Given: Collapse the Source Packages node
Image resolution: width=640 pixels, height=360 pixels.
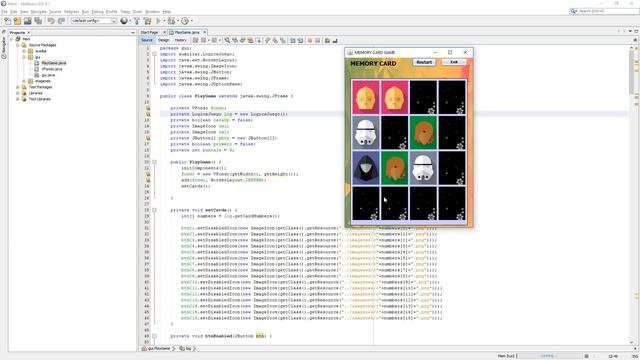Looking at the screenshot, I should tap(18, 45).
